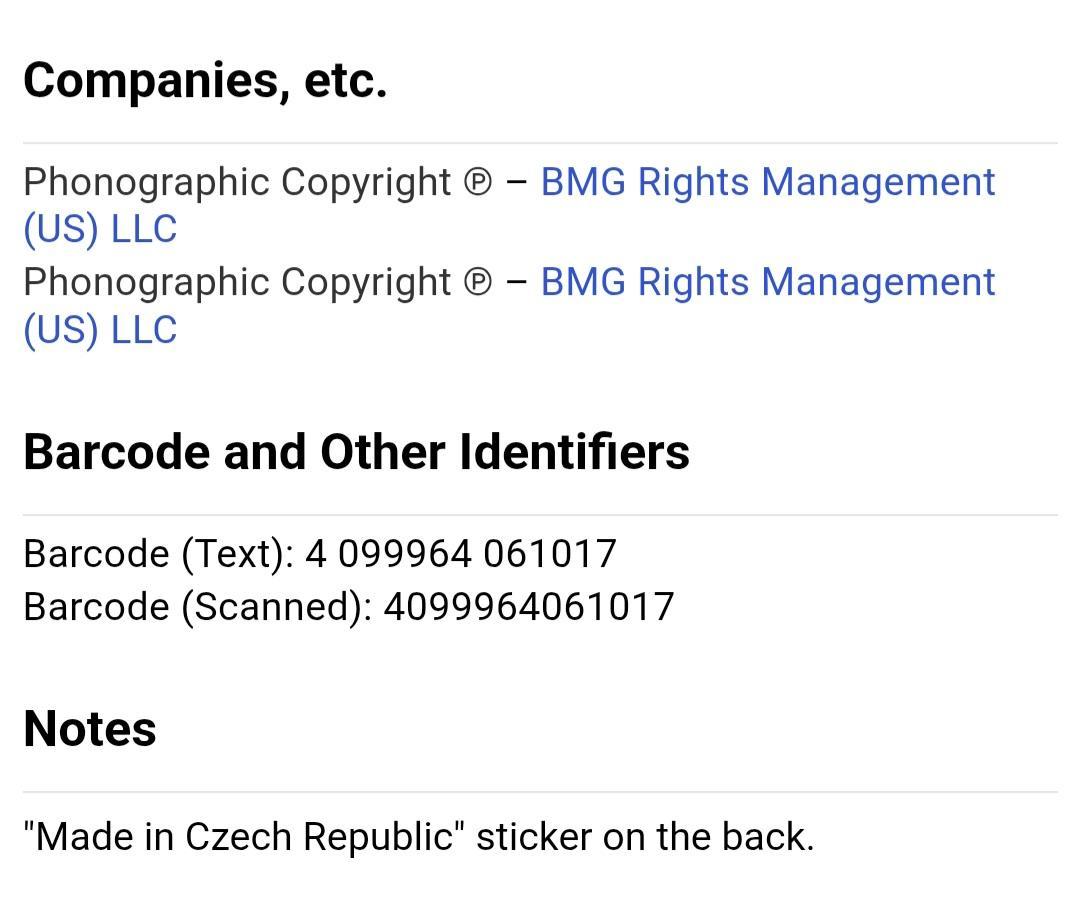The height and width of the screenshot is (923, 1080).
Task: Click the 'Made in Czech Republic' quoted text
Action: 245,836
